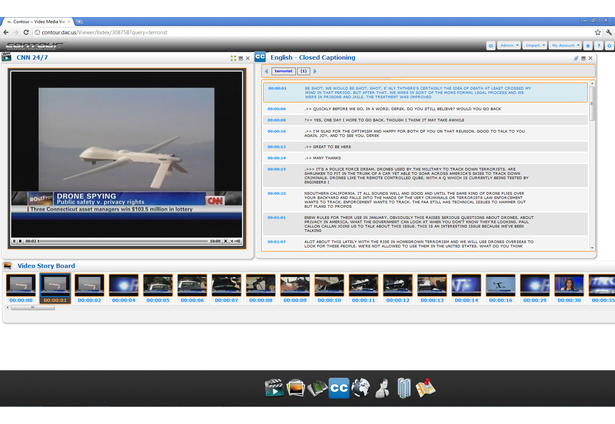Reload the page in the browser
Image resolution: width=615 pixels, height=424 pixels.
tap(26, 33)
